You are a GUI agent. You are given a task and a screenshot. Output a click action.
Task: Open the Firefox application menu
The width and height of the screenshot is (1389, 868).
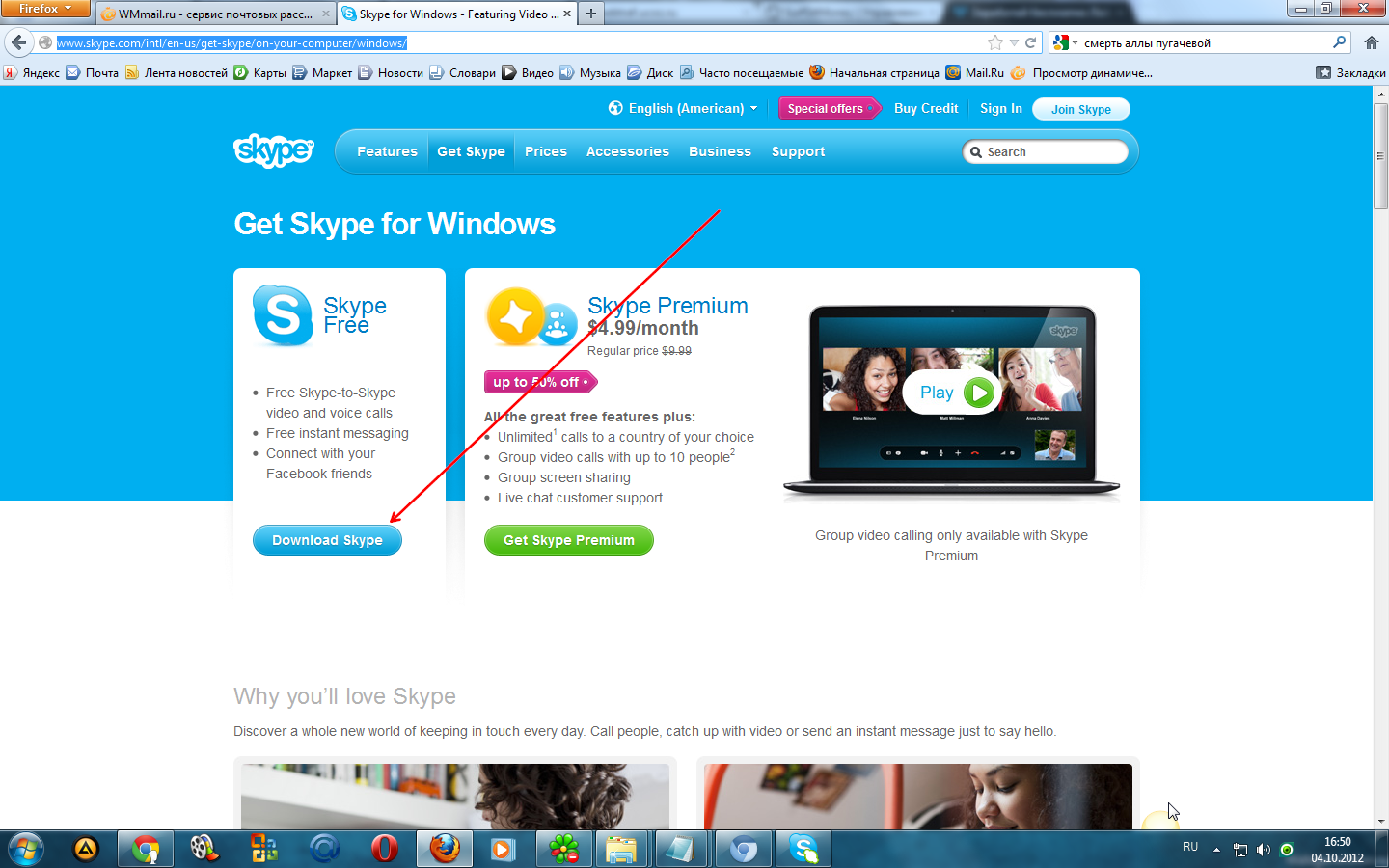[45, 9]
